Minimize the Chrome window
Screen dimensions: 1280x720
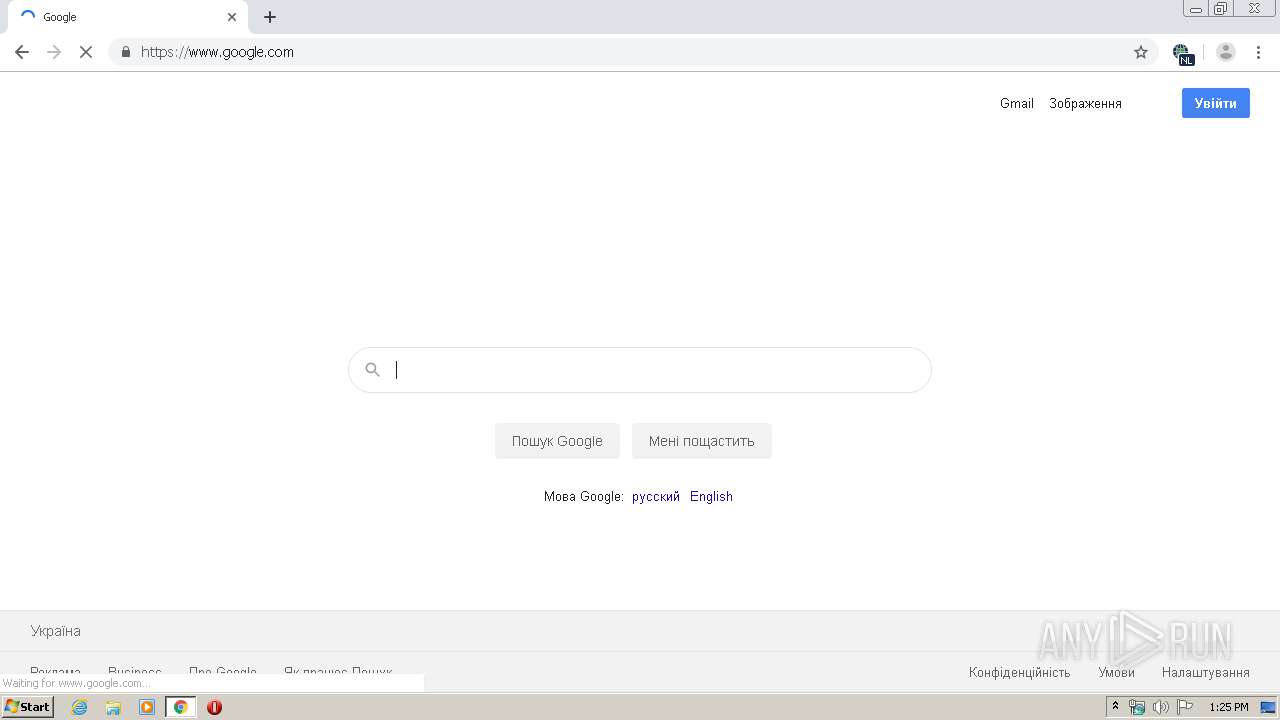tap(1195, 9)
